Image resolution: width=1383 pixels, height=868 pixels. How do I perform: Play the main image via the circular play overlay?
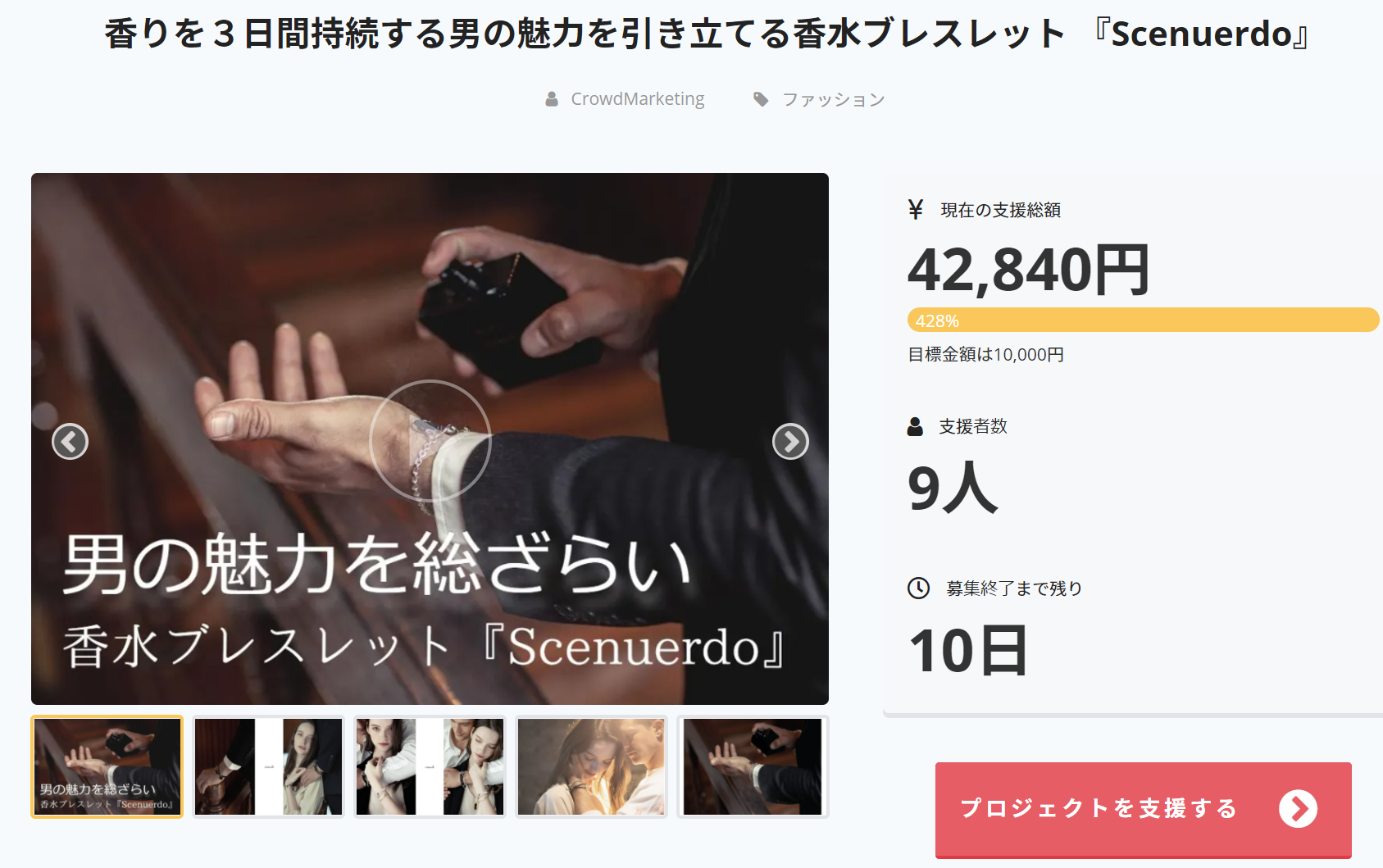430,441
